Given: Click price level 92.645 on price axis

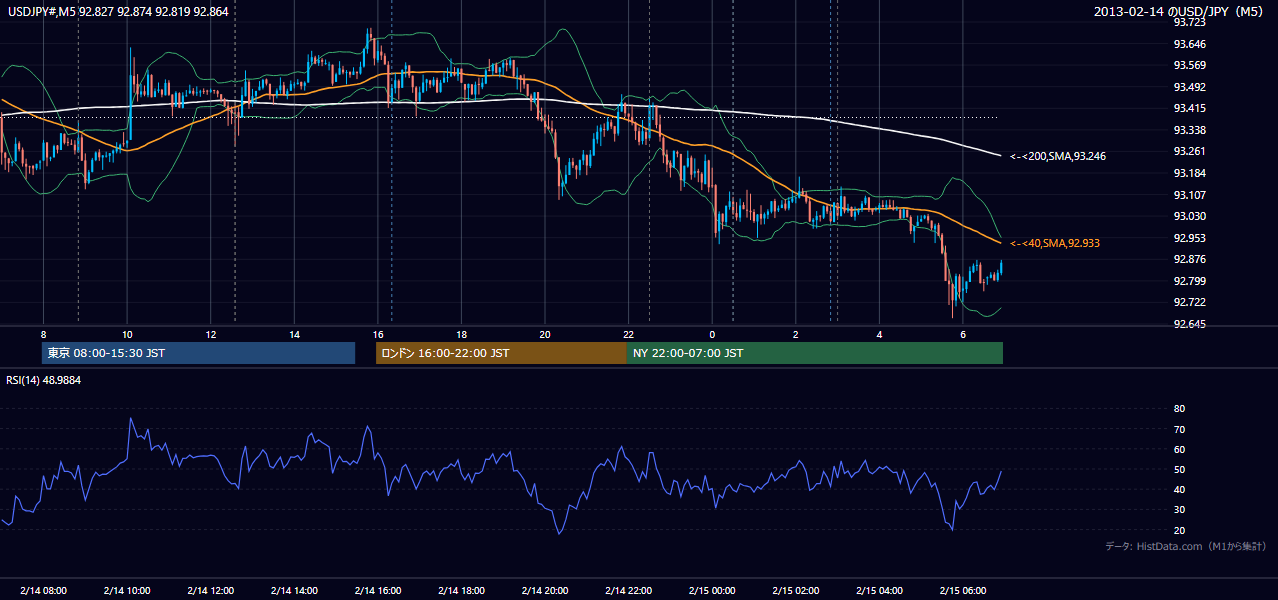Looking at the screenshot, I should pyautogui.click(x=1189, y=324).
